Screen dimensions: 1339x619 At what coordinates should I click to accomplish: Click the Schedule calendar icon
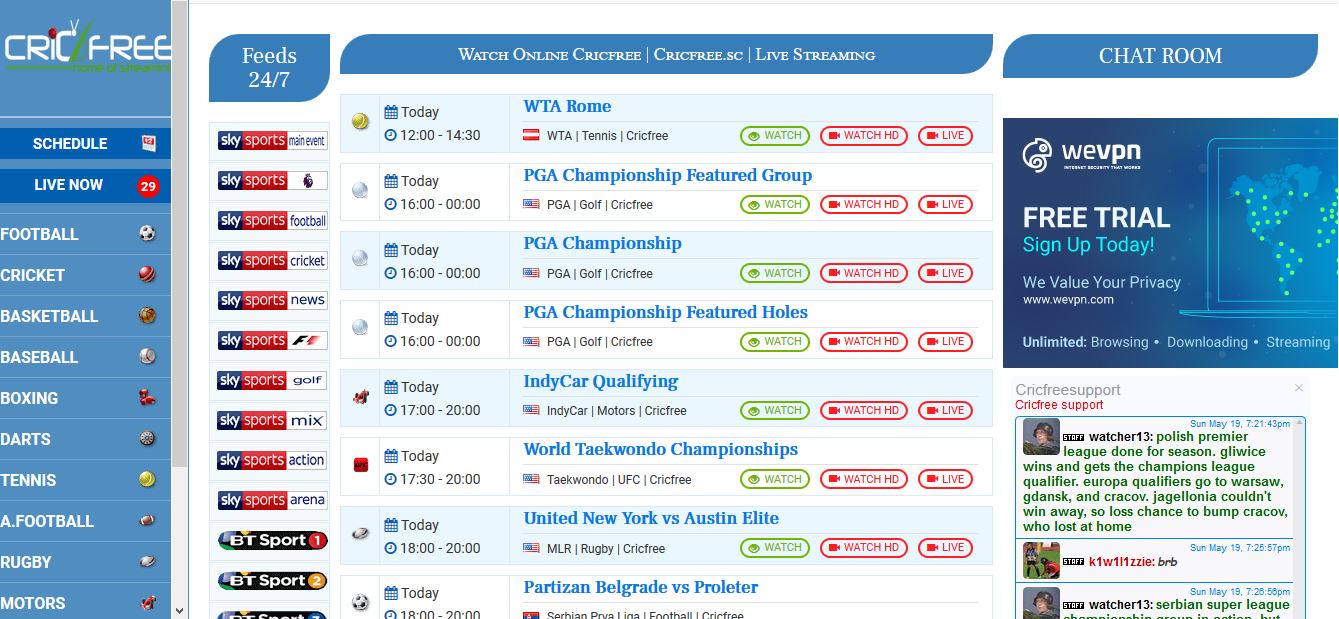point(149,143)
